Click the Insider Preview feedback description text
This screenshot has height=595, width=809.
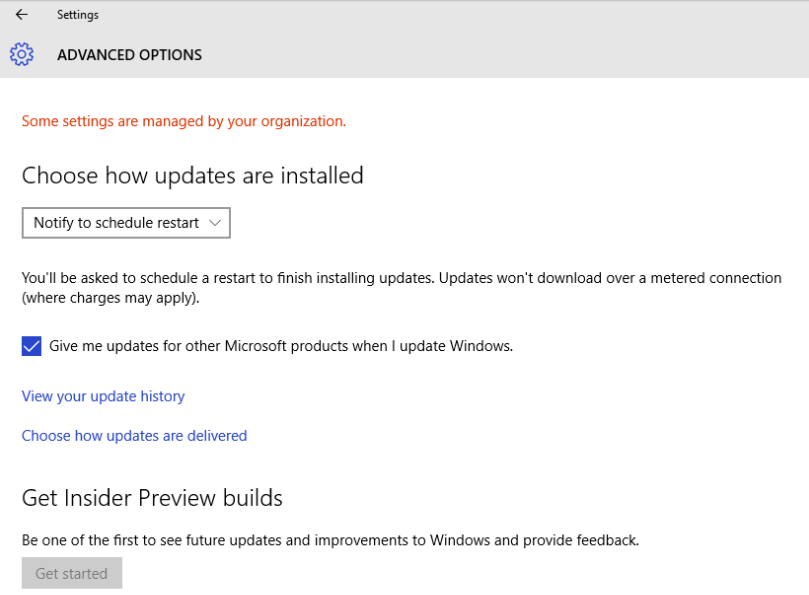coord(330,541)
